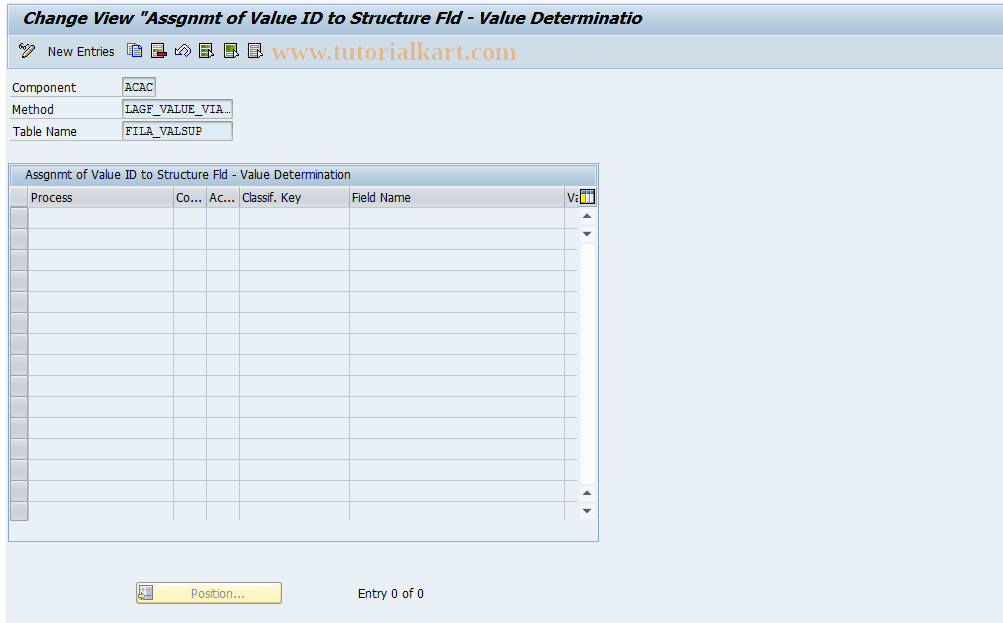Image resolution: width=1003 pixels, height=623 pixels.
Task: Click the Ac... column header
Action: [x=223, y=198]
